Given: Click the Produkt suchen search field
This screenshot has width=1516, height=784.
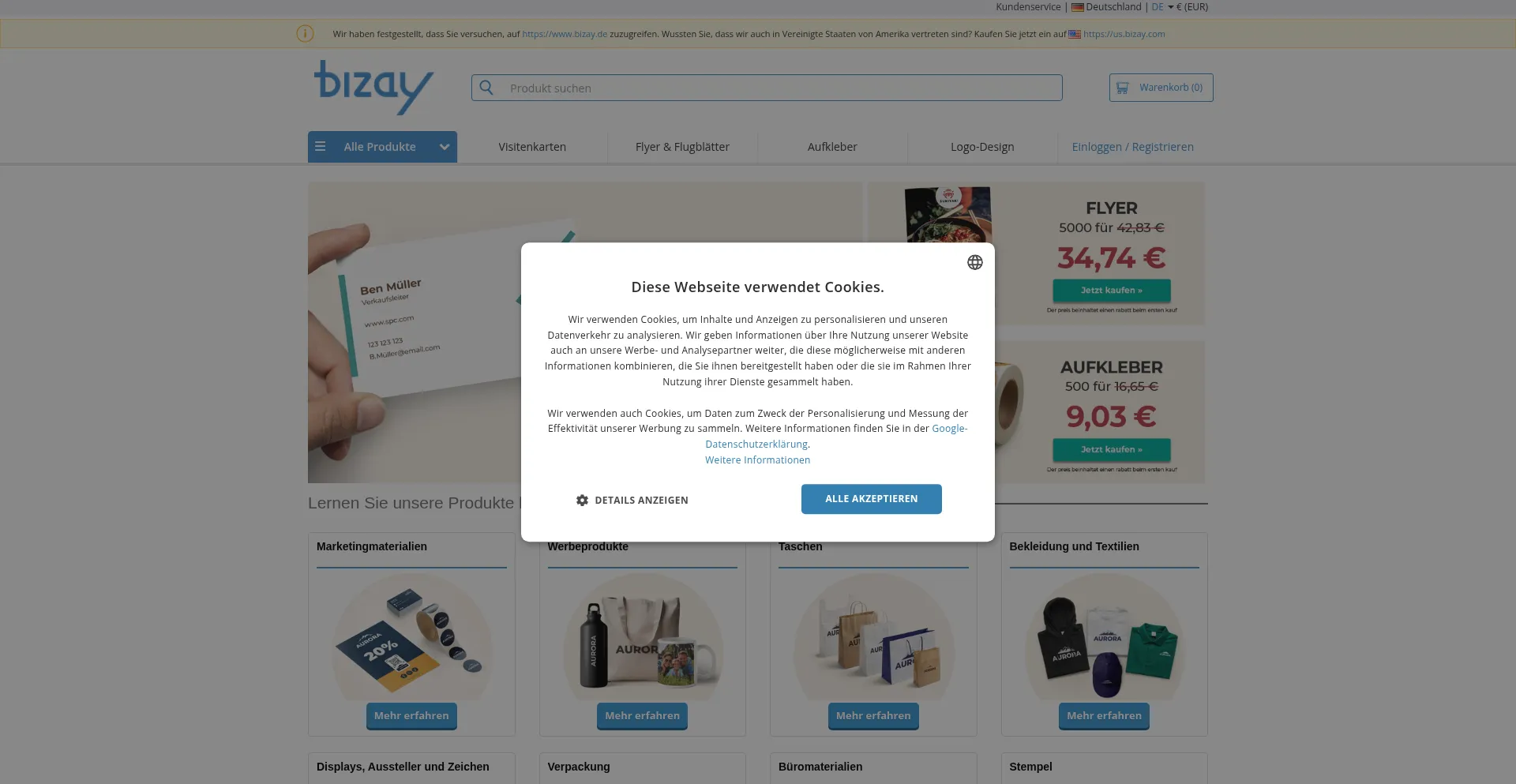Looking at the screenshot, I should tap(767, 88).
